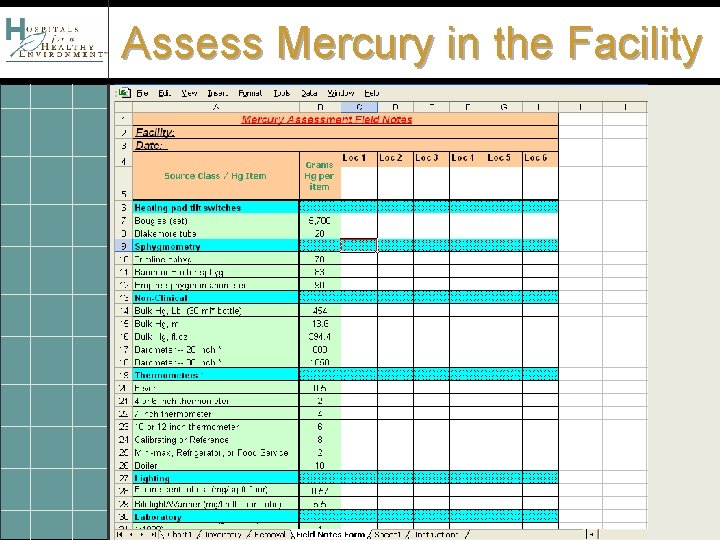Click the Hospitals for a Healthy Environment logo
The height and width of the screenshot is (540, 720).
coord(54,40)
